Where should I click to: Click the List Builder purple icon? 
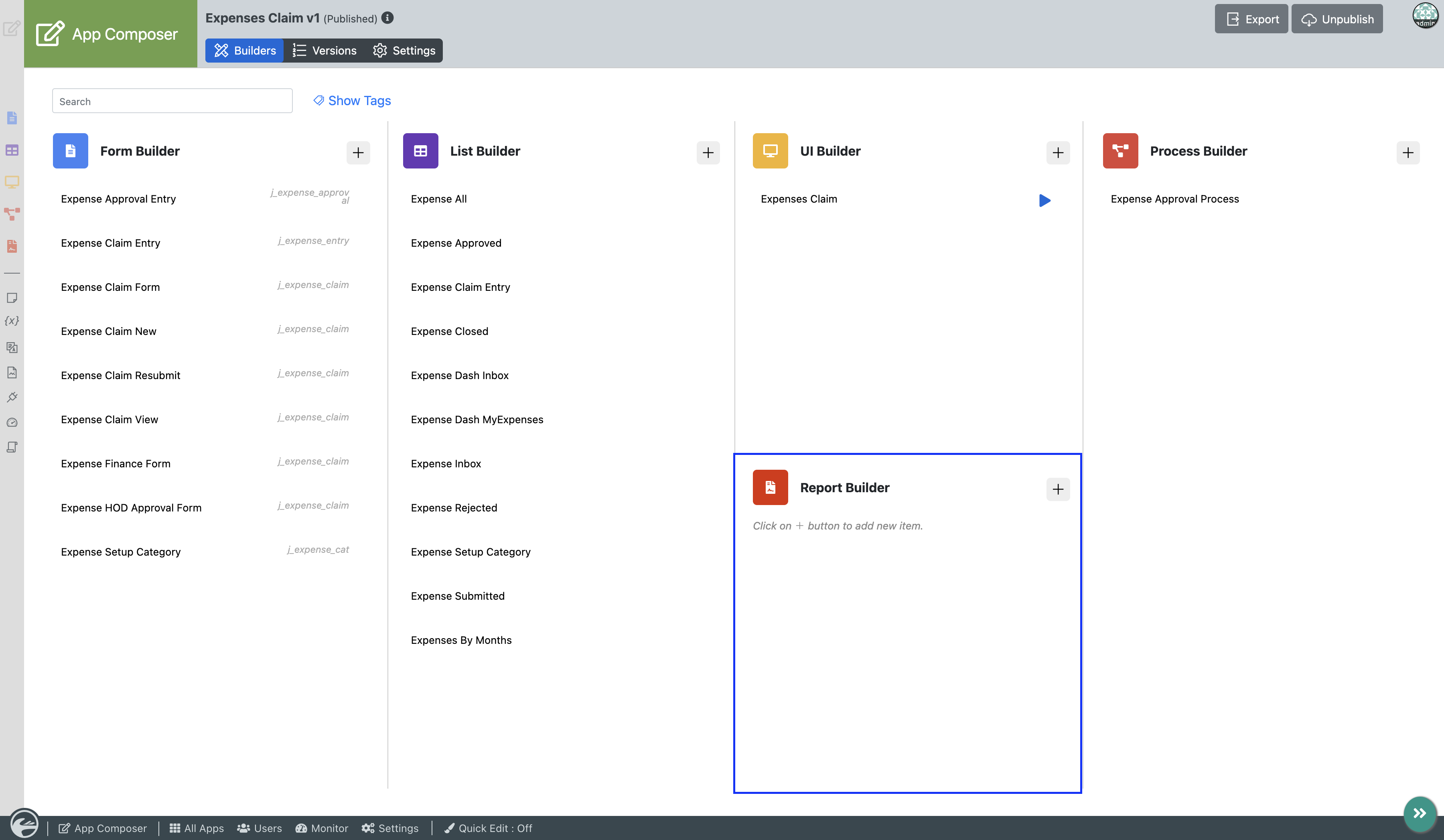[x=420, y=151]
